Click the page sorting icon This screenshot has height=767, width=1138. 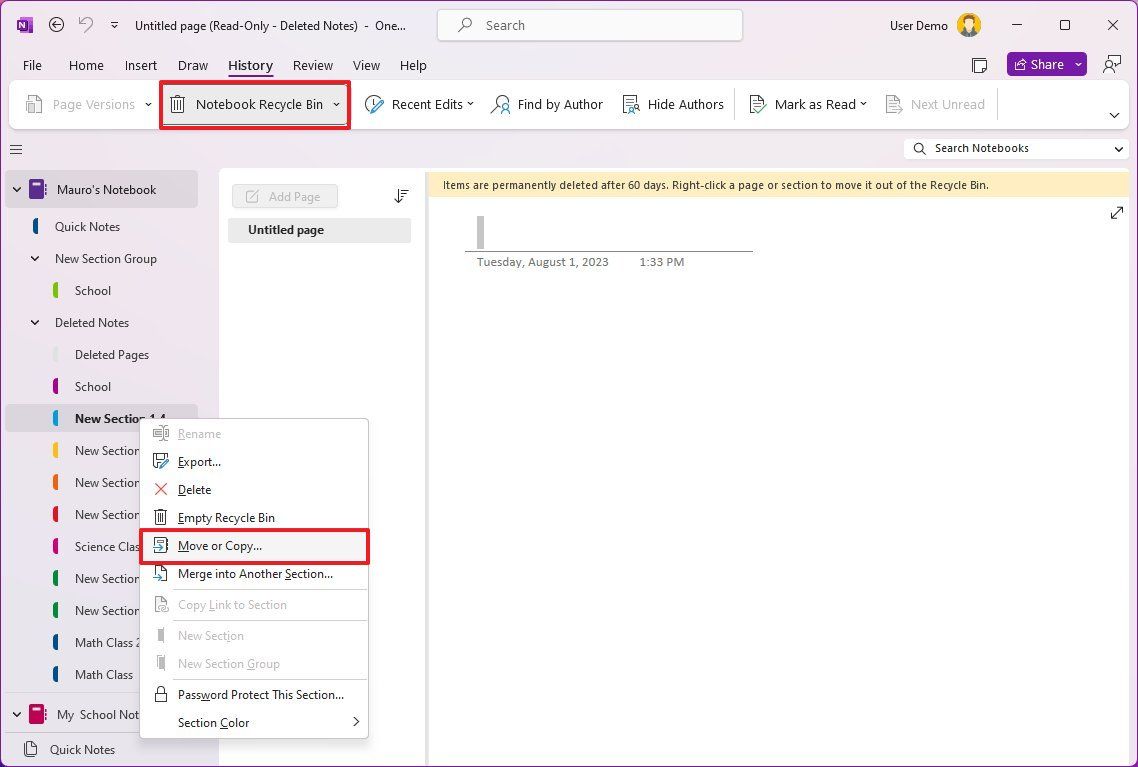click(401, 196)
